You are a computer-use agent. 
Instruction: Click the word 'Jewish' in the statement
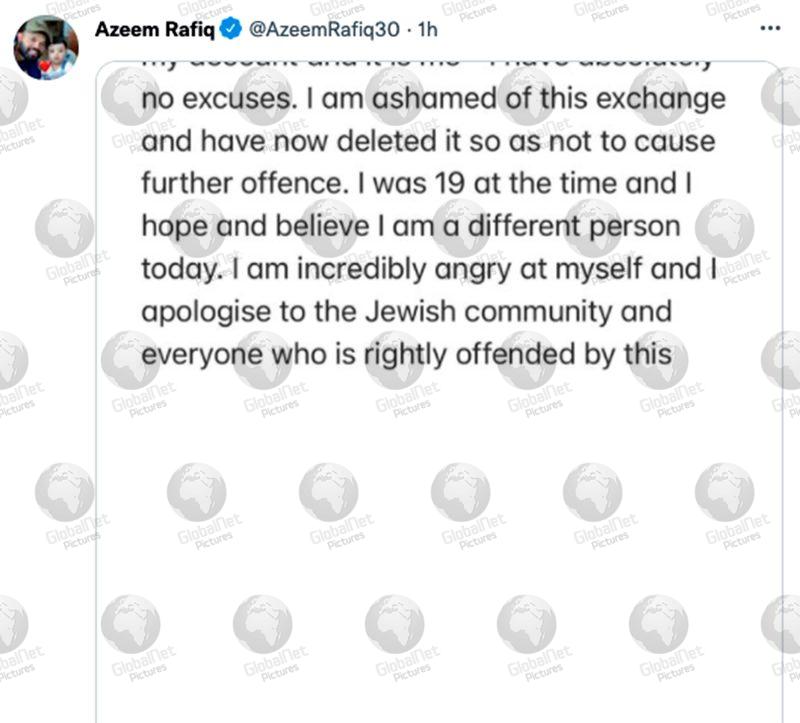click(410, 311)
